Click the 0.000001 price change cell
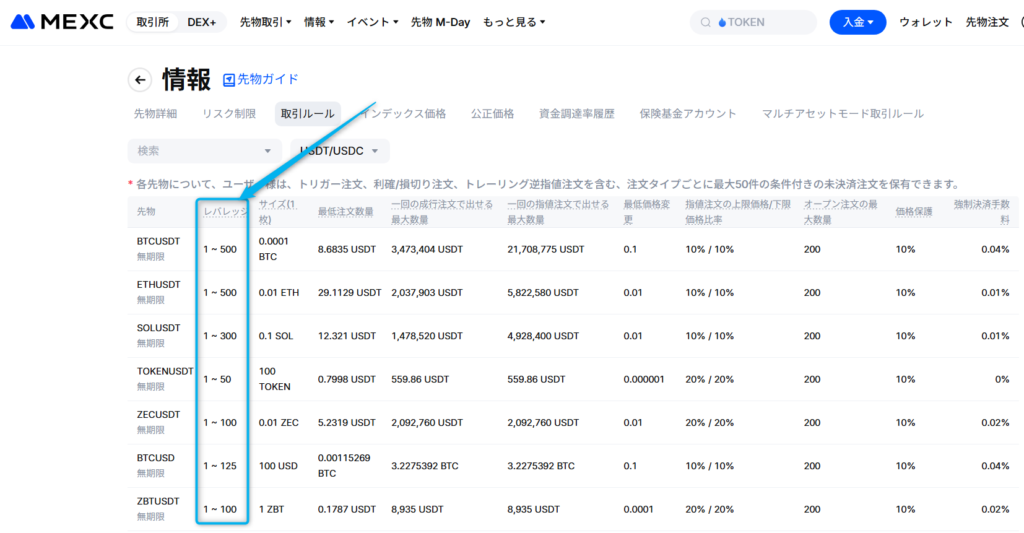1024x533 pixels. [644, 379]
